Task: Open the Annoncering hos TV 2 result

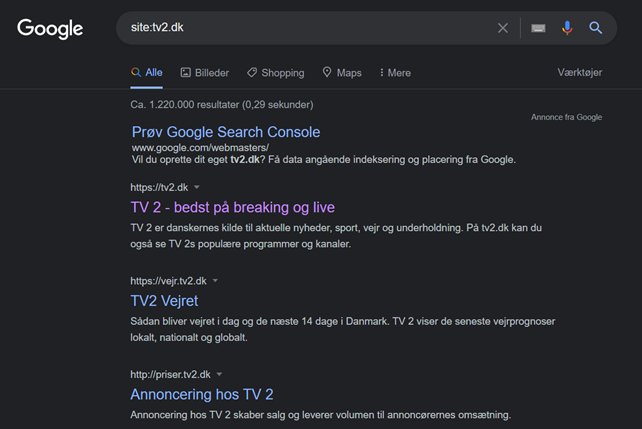Action: tap(202, 395)
